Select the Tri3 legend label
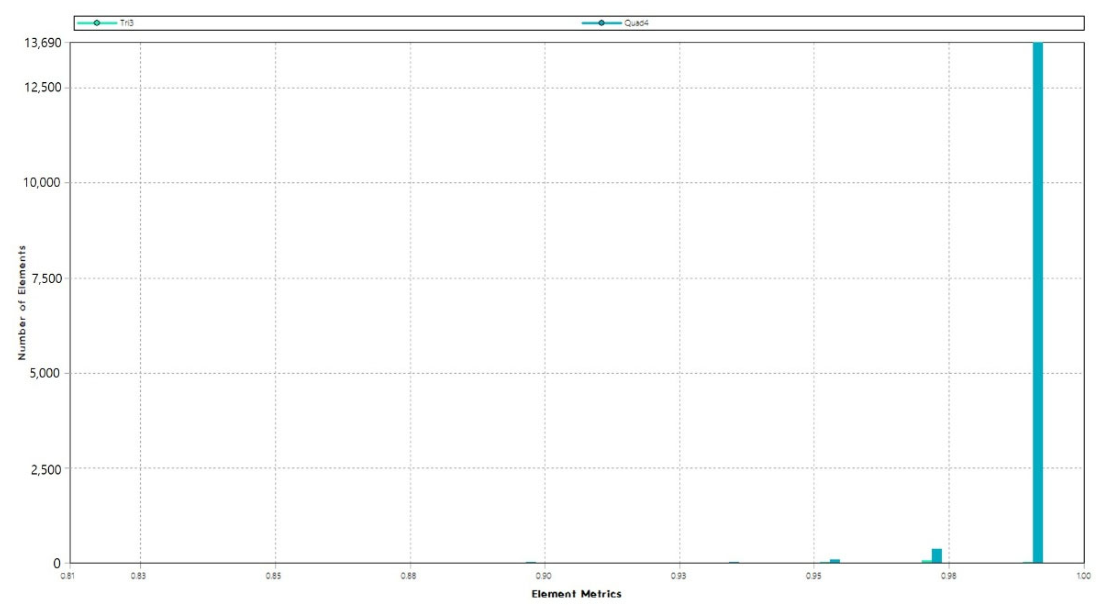This screenshot has height=611, width=1104. click(127, 23)
